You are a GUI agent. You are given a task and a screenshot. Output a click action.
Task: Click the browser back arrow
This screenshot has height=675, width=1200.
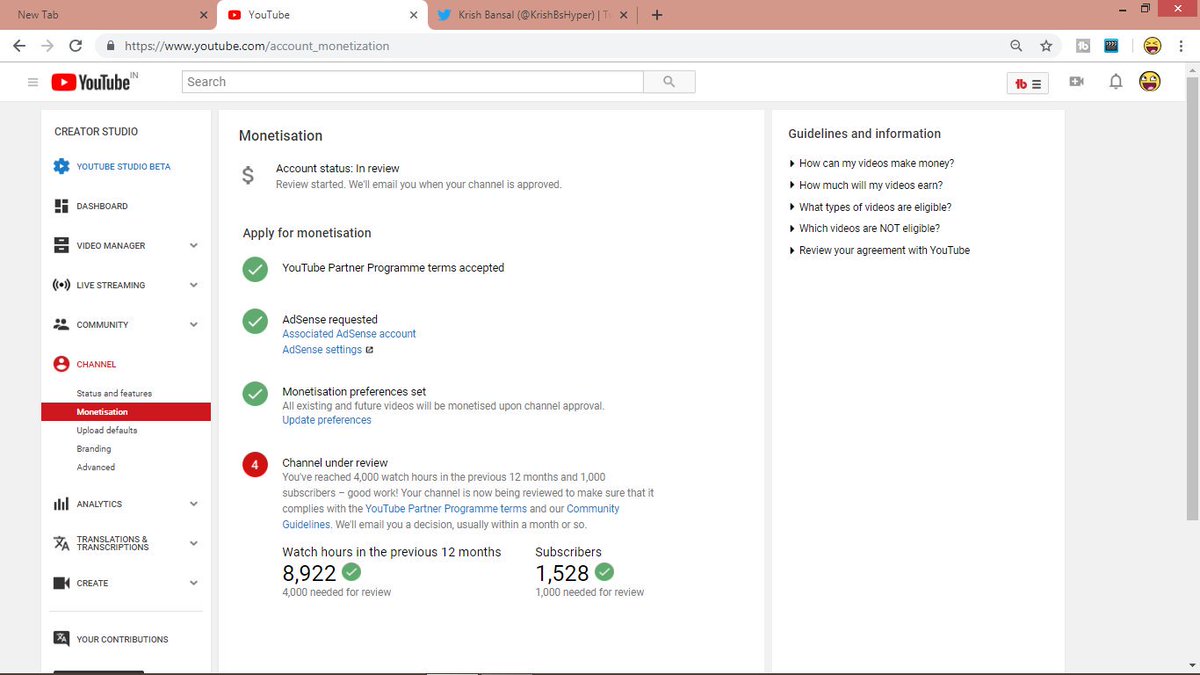coord(19,46)
